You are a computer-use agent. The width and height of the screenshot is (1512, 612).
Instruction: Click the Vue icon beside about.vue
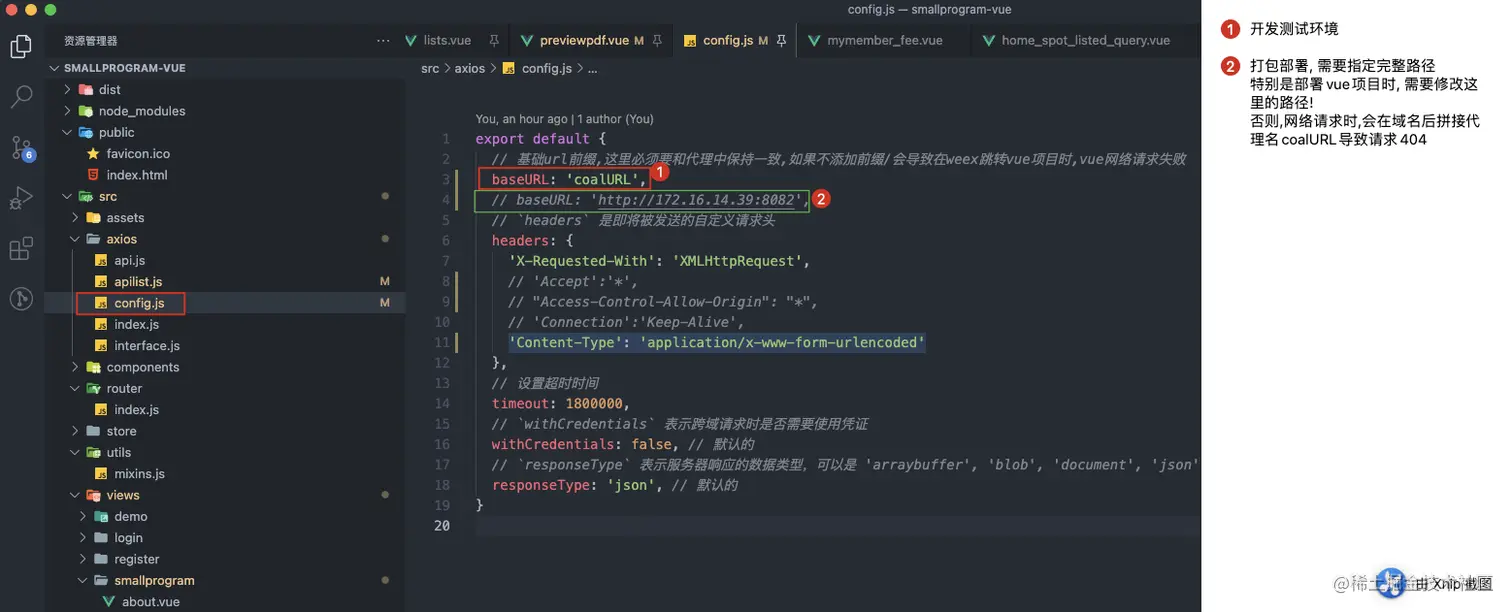(x=109, y=602)
